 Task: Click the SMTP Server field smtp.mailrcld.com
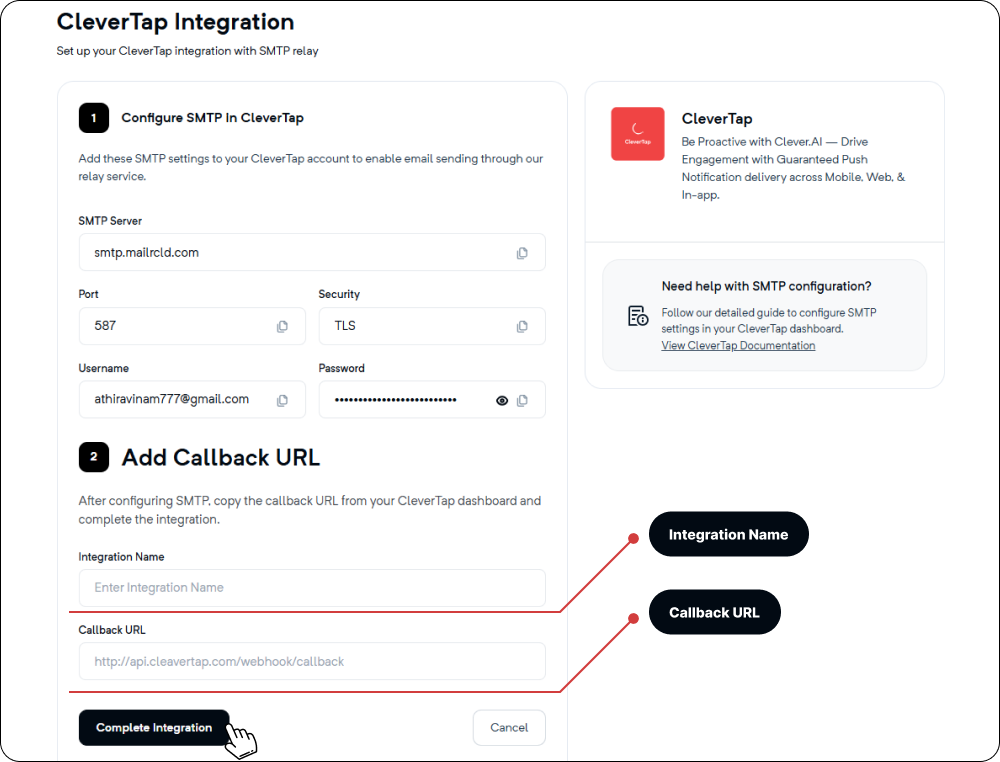[x=312, y=253]
